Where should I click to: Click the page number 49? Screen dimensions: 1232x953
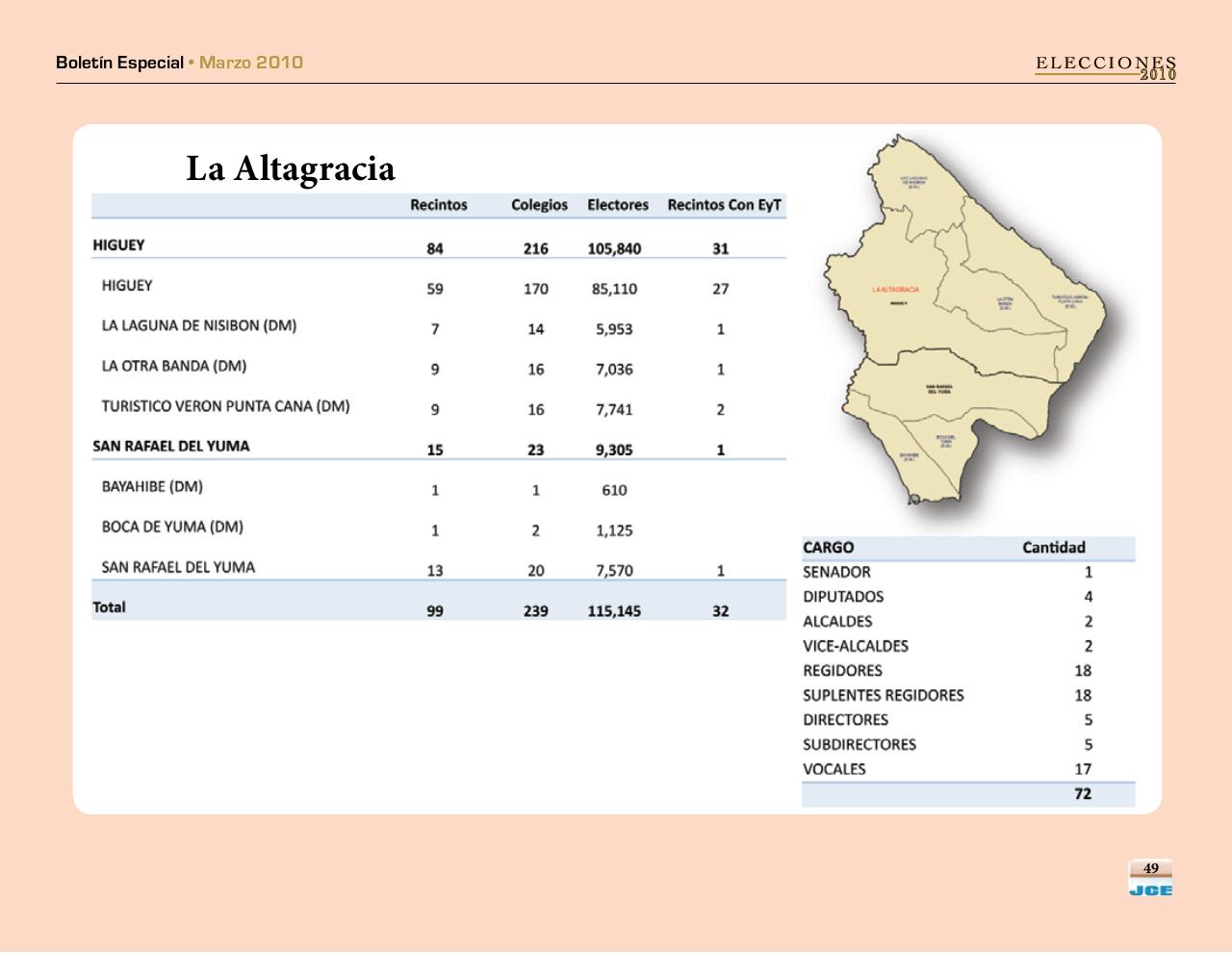pos(1150,868)
